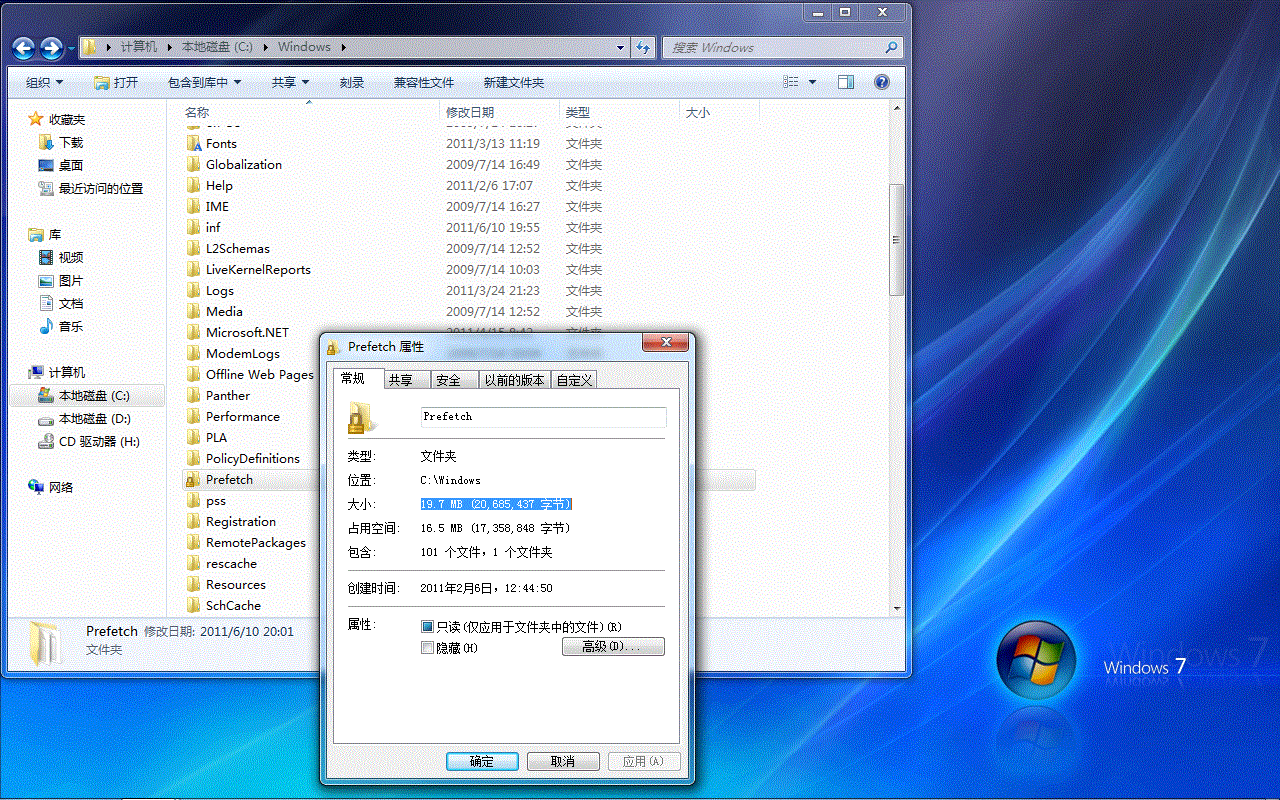This screenshot has height=800, width=1280.
Task: Click the 计算机 icon in the sidebar
Action: click(x=36, y=372)
